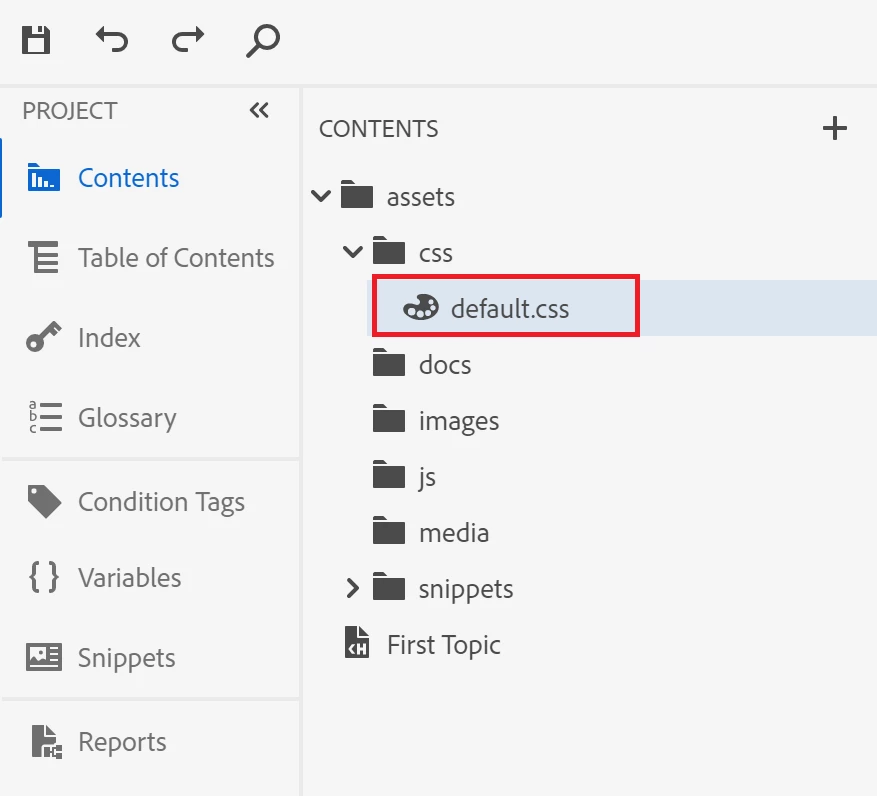Click the docs folder icon
This screenshot has width=877, height=796.
tap(389, 362)
